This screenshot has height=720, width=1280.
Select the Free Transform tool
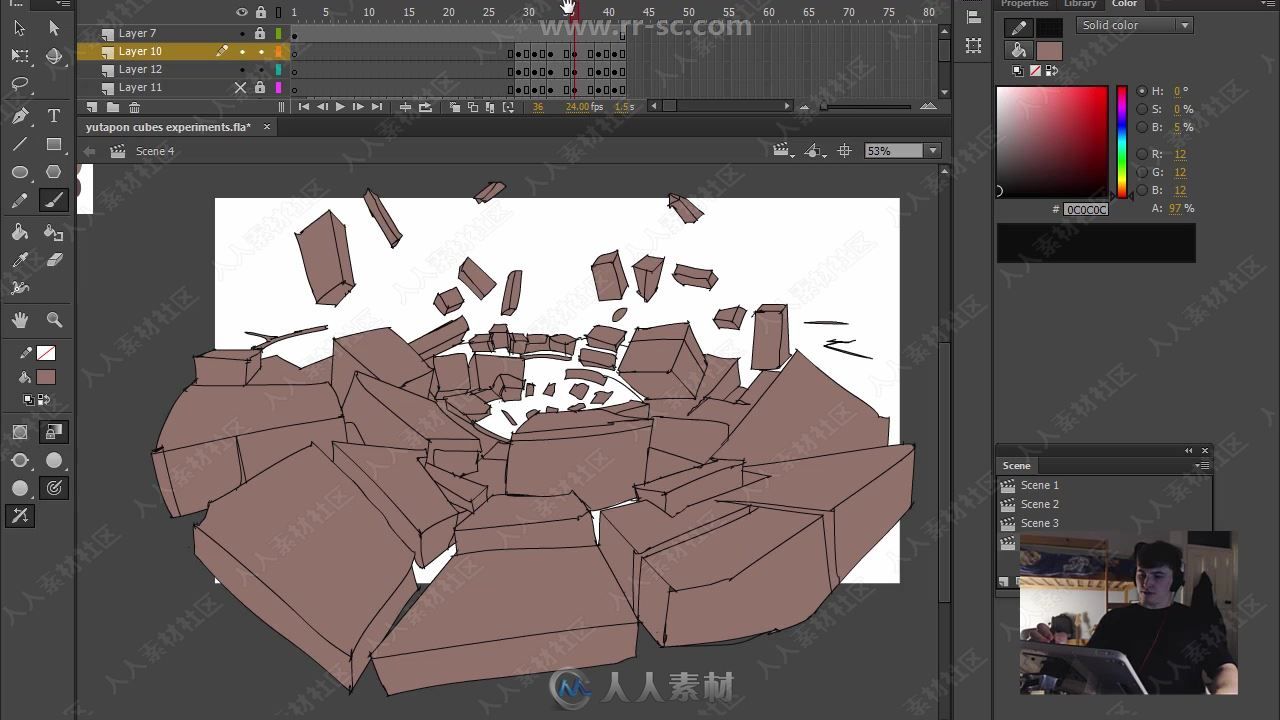click(20, 56)
